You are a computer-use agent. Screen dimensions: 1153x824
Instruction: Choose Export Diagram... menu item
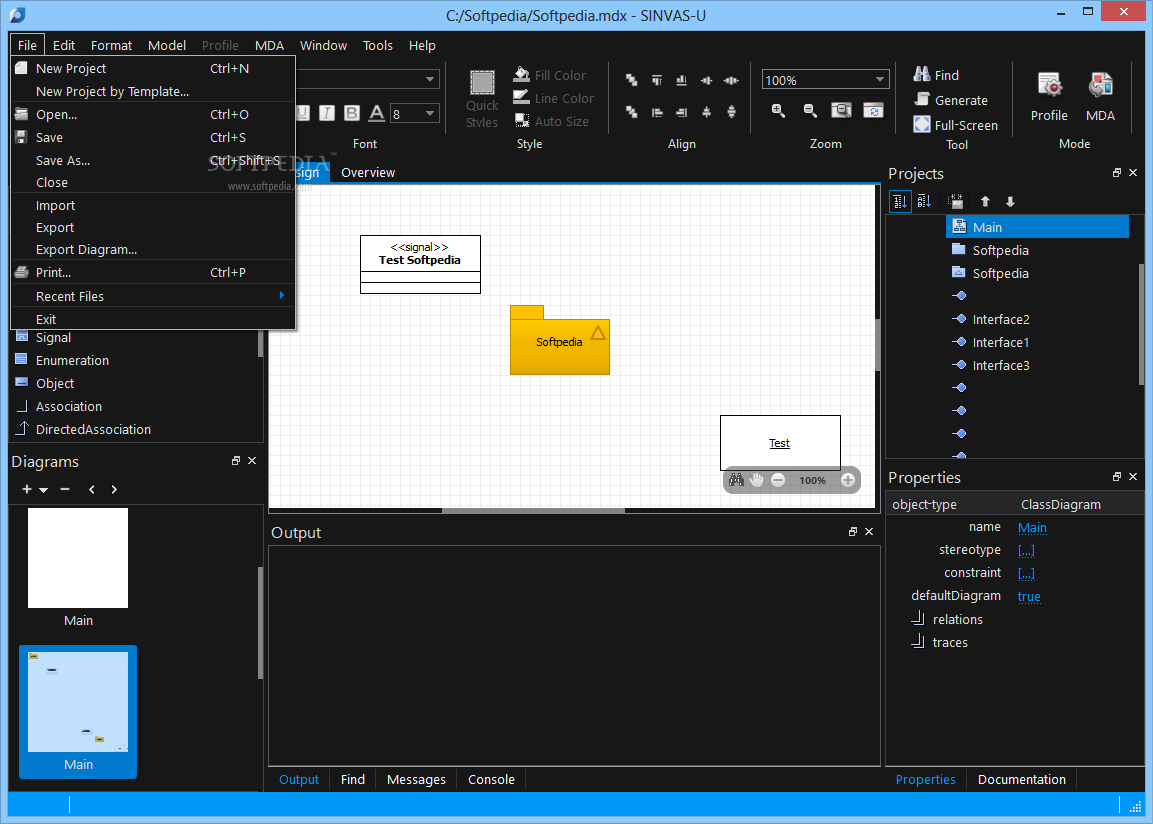[x=153, y=249]
